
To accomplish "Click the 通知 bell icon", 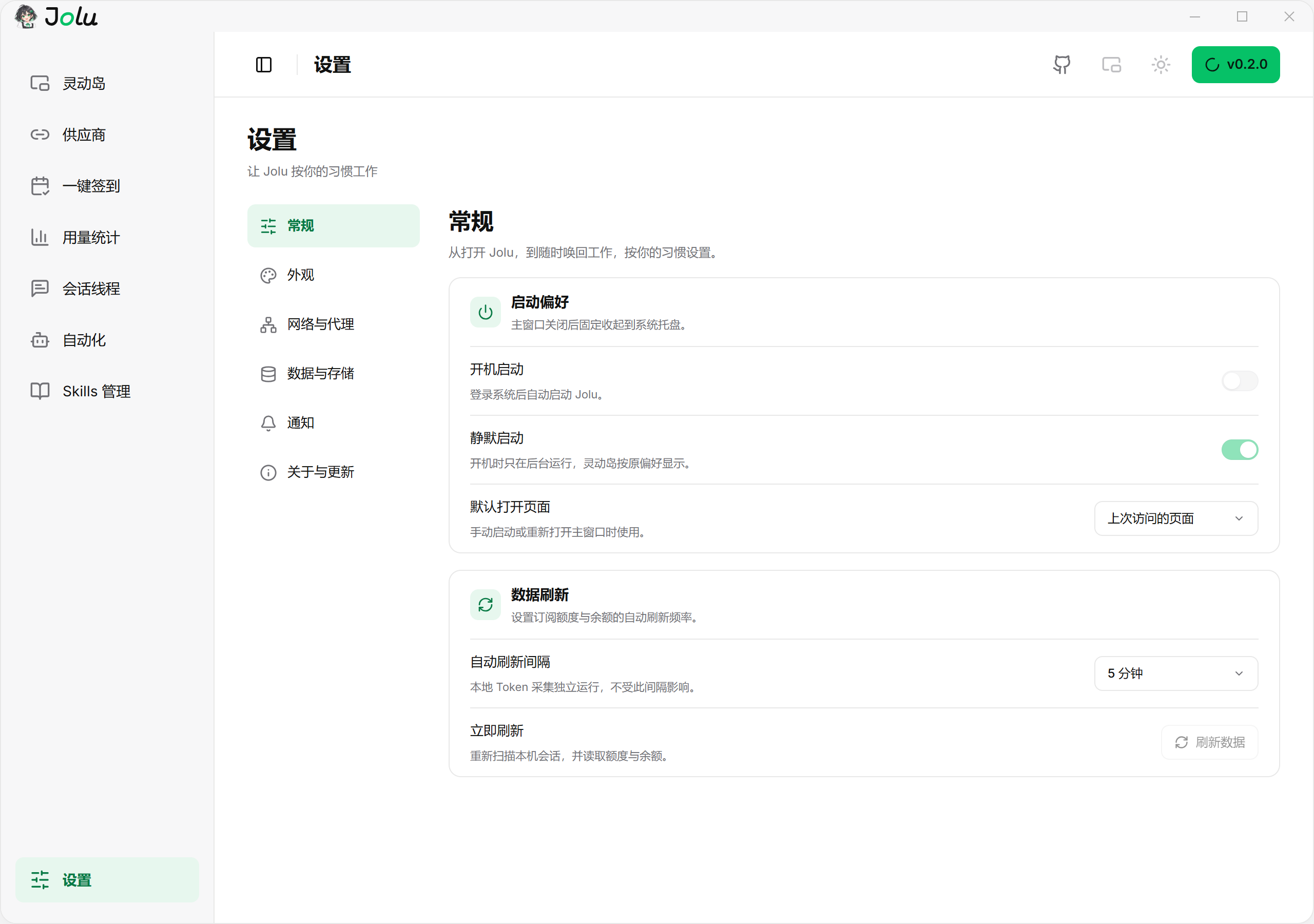I will pos(268,423).
